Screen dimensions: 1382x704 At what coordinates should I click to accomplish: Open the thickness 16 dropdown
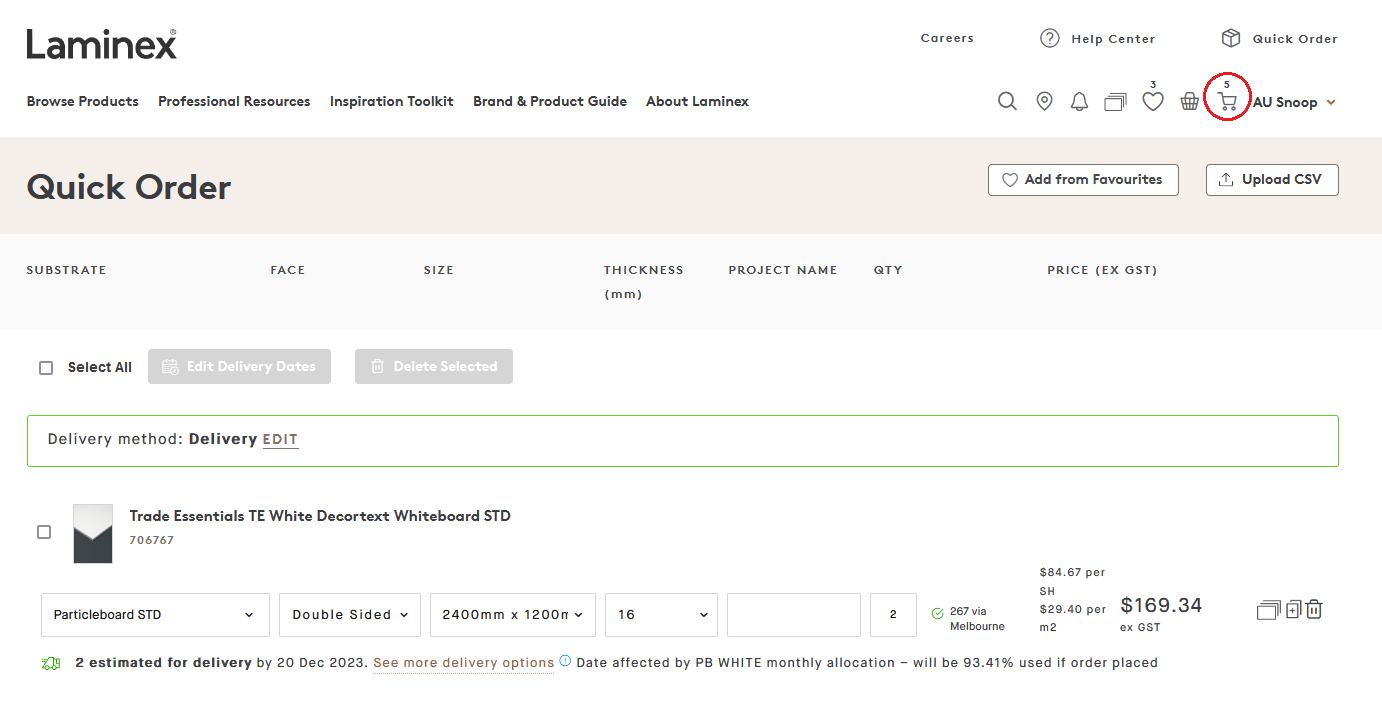pyautogui.click(x=661, y=615)
